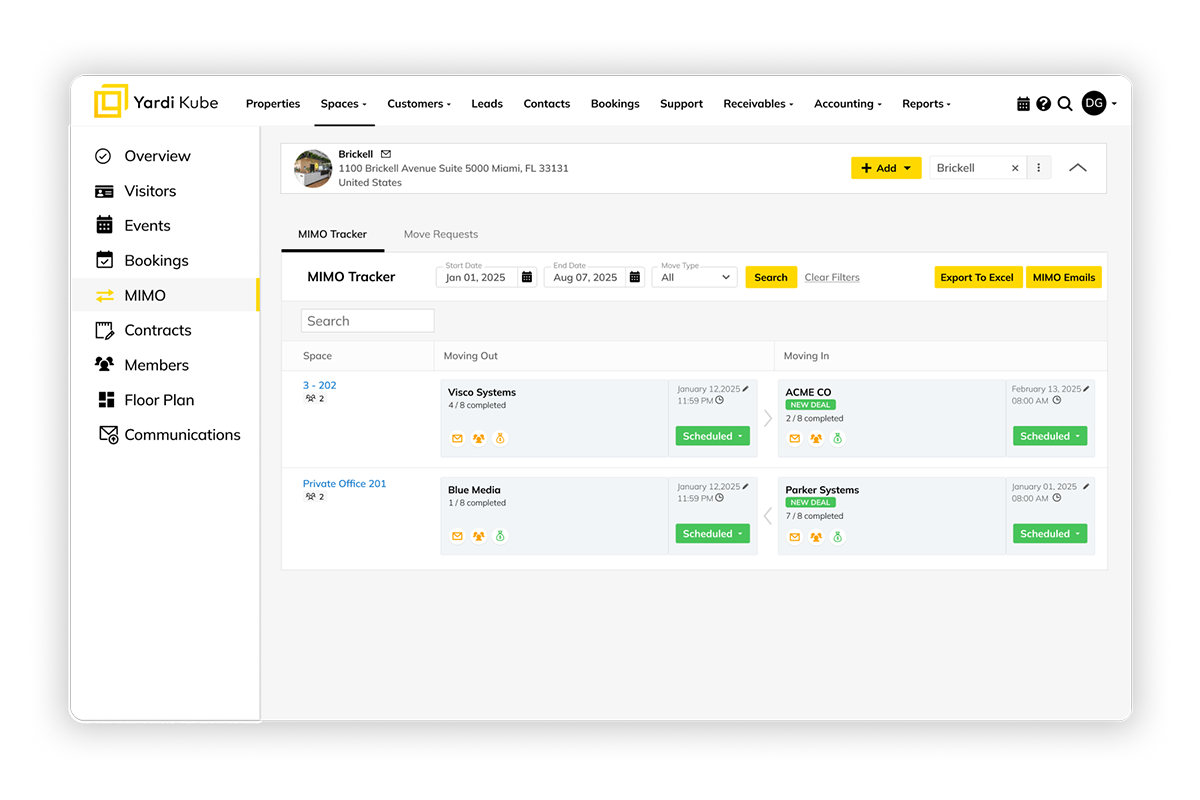Viewport: 1200px width, 800px height.
Task: Clear the Brickell property selection
Action: point(1015,168)
